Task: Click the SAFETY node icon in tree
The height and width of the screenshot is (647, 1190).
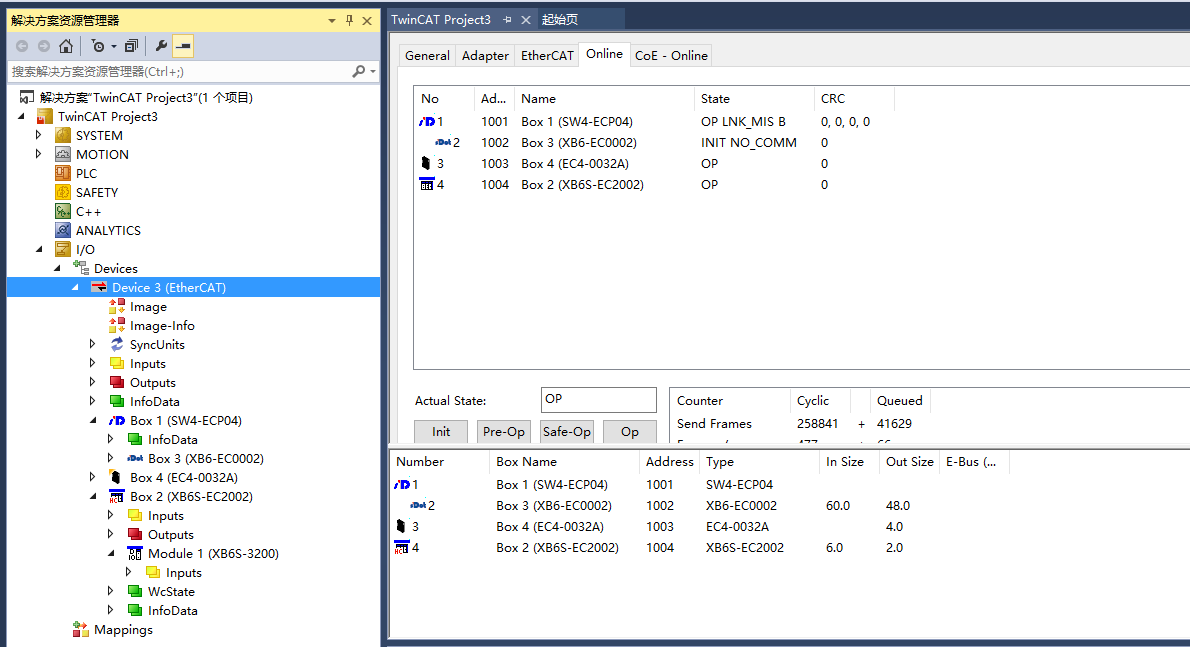Action: [x=63, y=192]
